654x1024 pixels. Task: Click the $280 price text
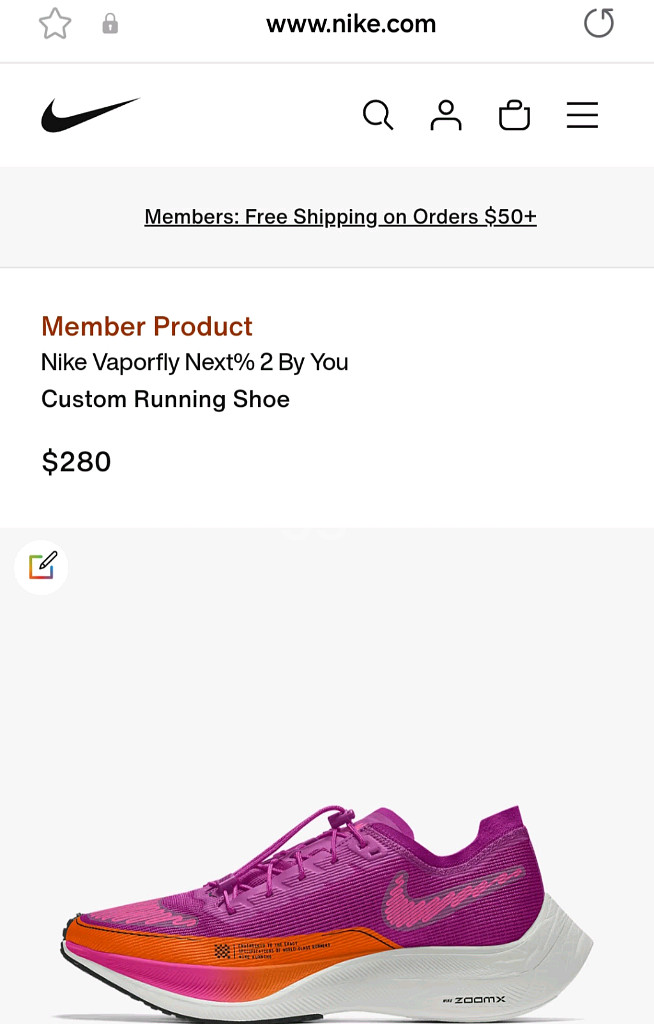76,462
